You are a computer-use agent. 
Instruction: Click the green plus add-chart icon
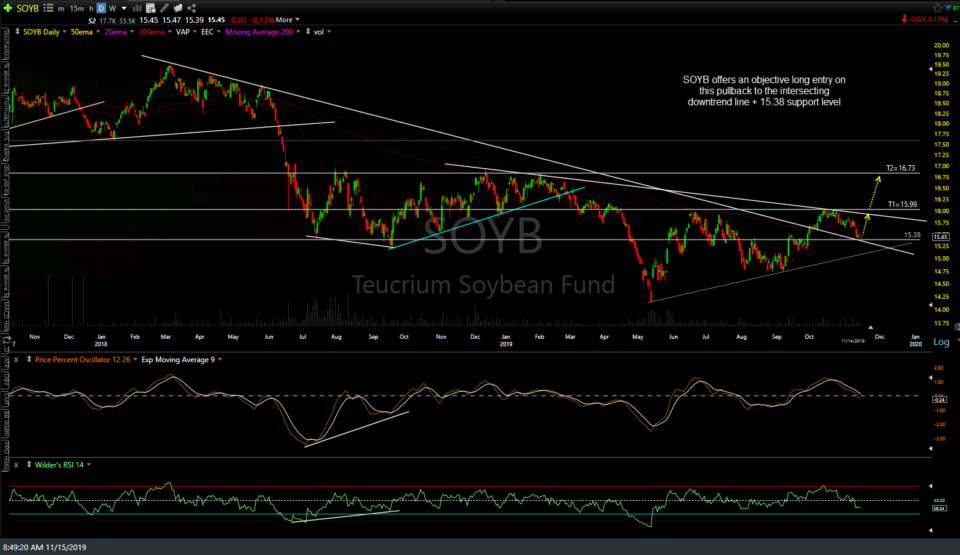point(8,9)
